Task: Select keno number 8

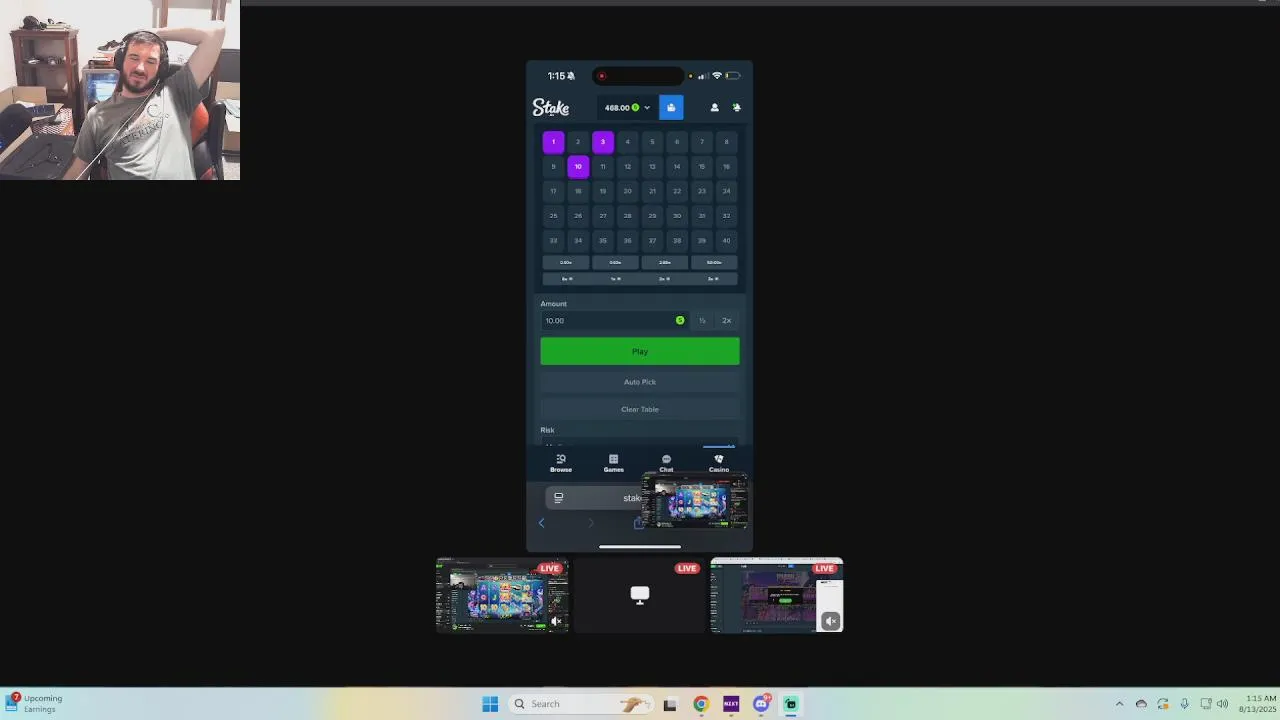Action: (x=727, y=142)
